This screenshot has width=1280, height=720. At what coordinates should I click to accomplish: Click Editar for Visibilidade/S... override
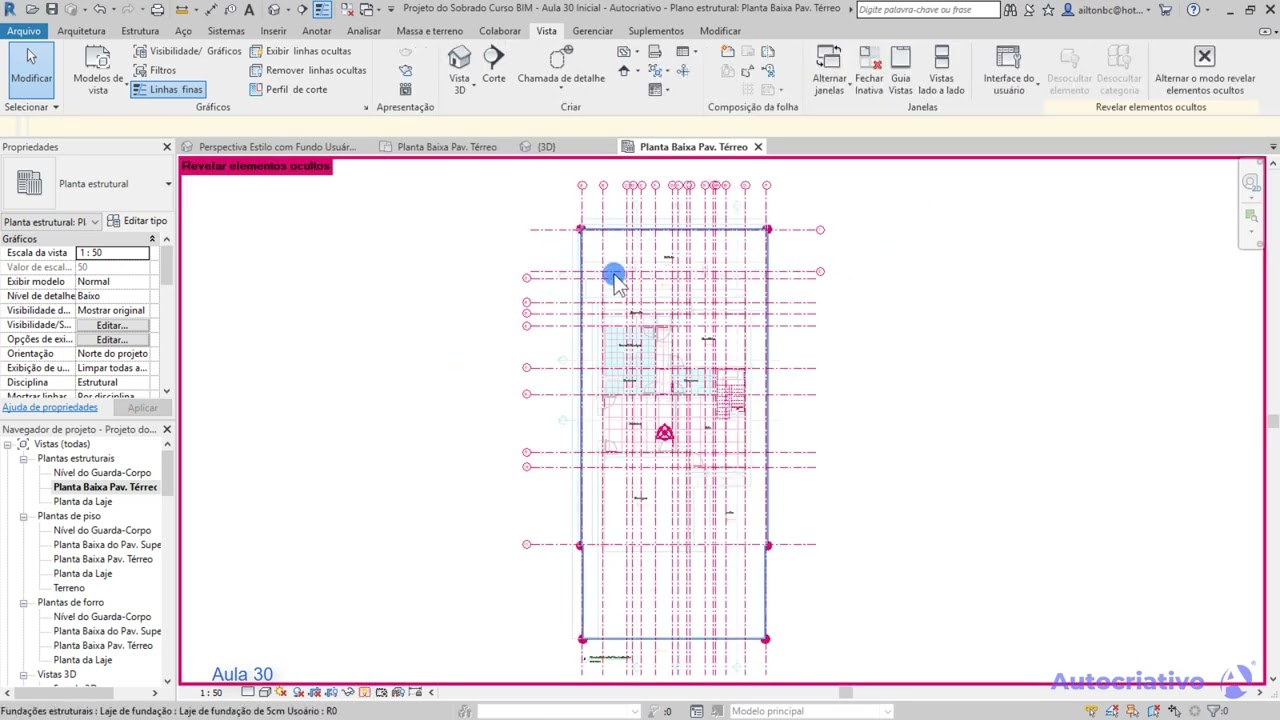[x=112, y=325]
